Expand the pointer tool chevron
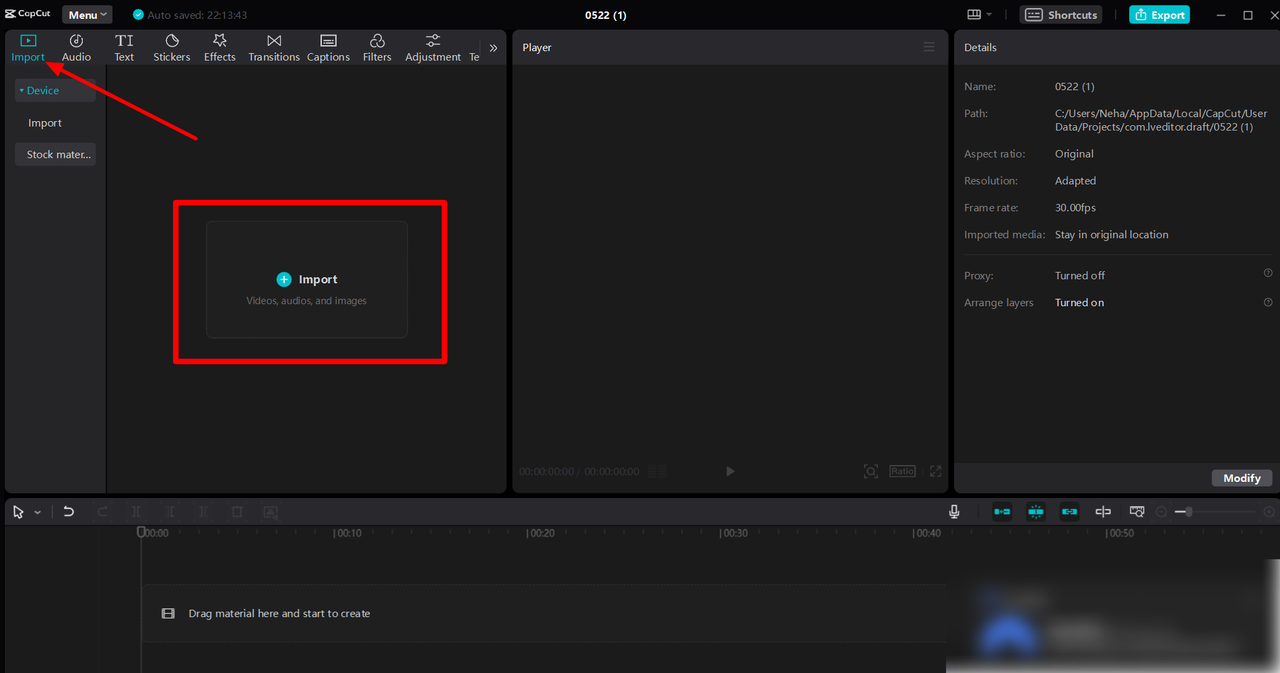Screen dimensions: 1280x673 (38, 512)
